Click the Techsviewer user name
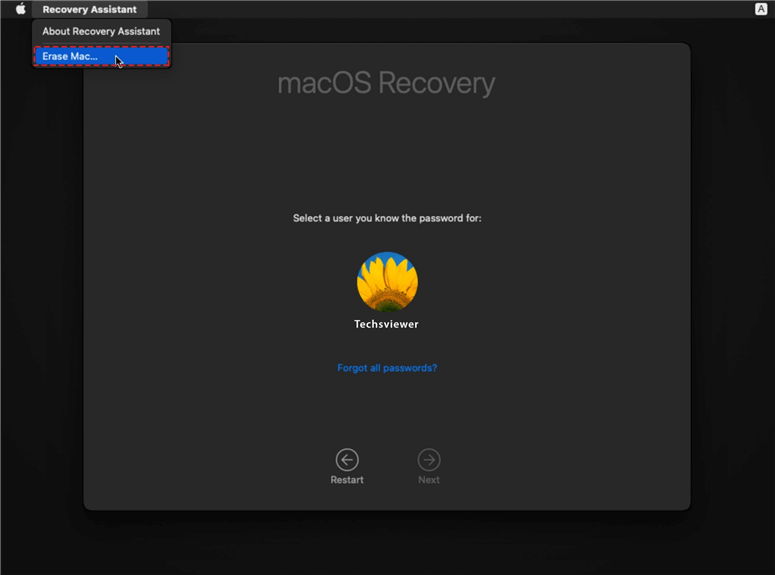This screenshot has width=775, height=575. tap(387, 324)
